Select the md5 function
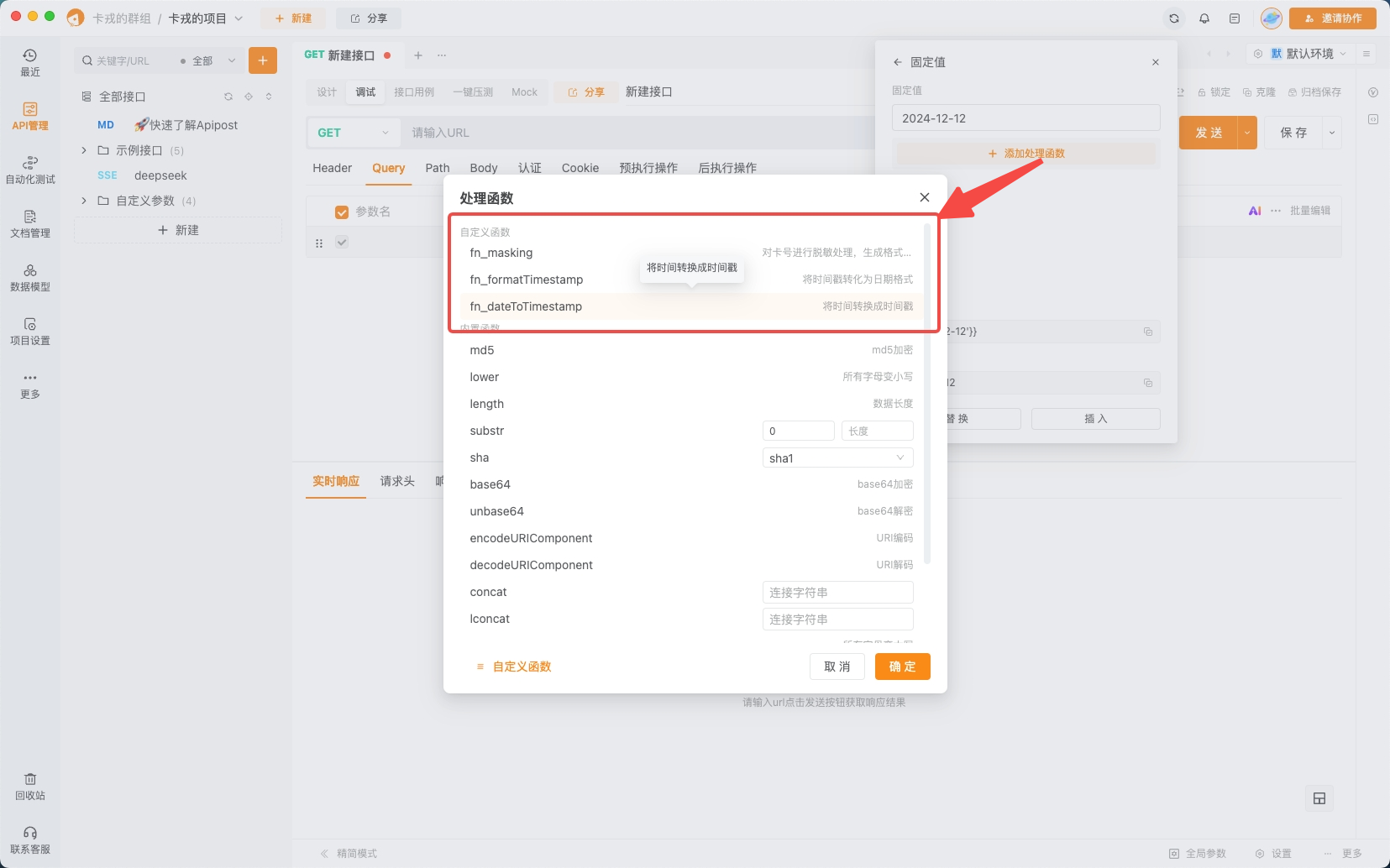Screen dimensions: 1390x868 click(x=690, y=350)
